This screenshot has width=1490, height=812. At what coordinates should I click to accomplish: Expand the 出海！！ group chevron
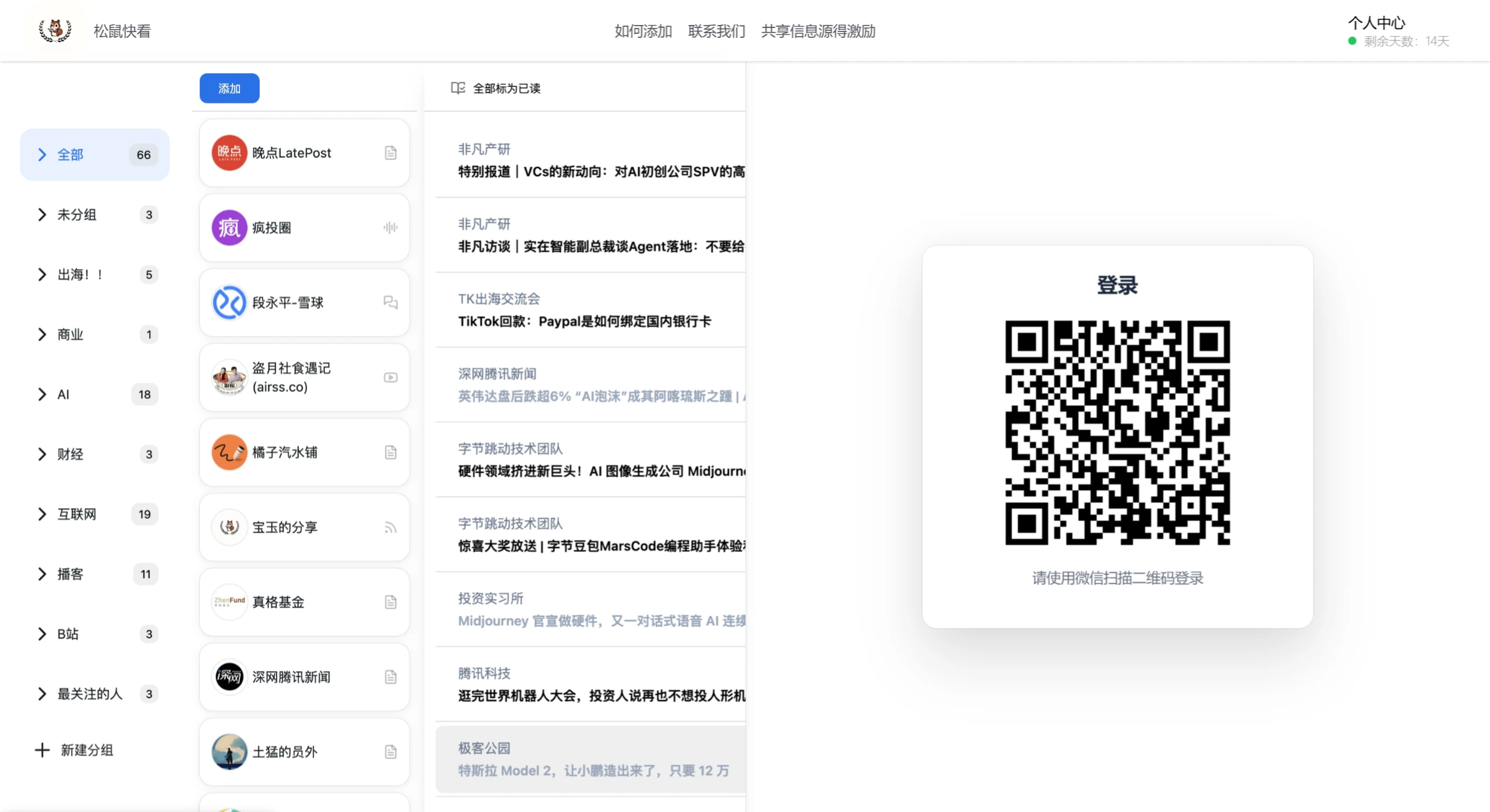42,274
